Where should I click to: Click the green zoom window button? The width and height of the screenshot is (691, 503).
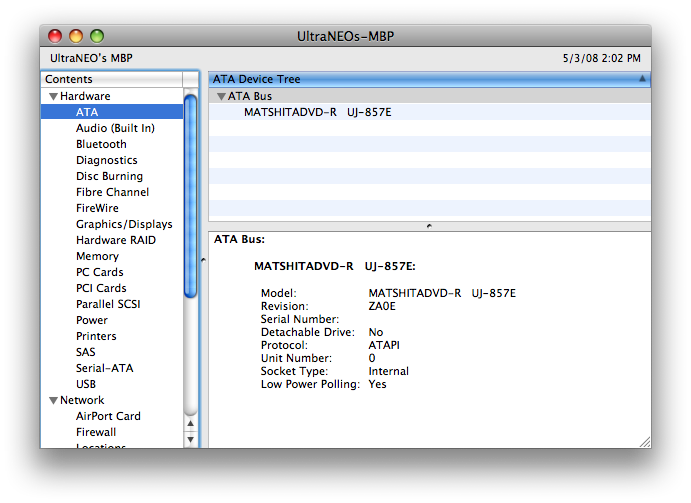pyautogui.click(x=97, y=36)
